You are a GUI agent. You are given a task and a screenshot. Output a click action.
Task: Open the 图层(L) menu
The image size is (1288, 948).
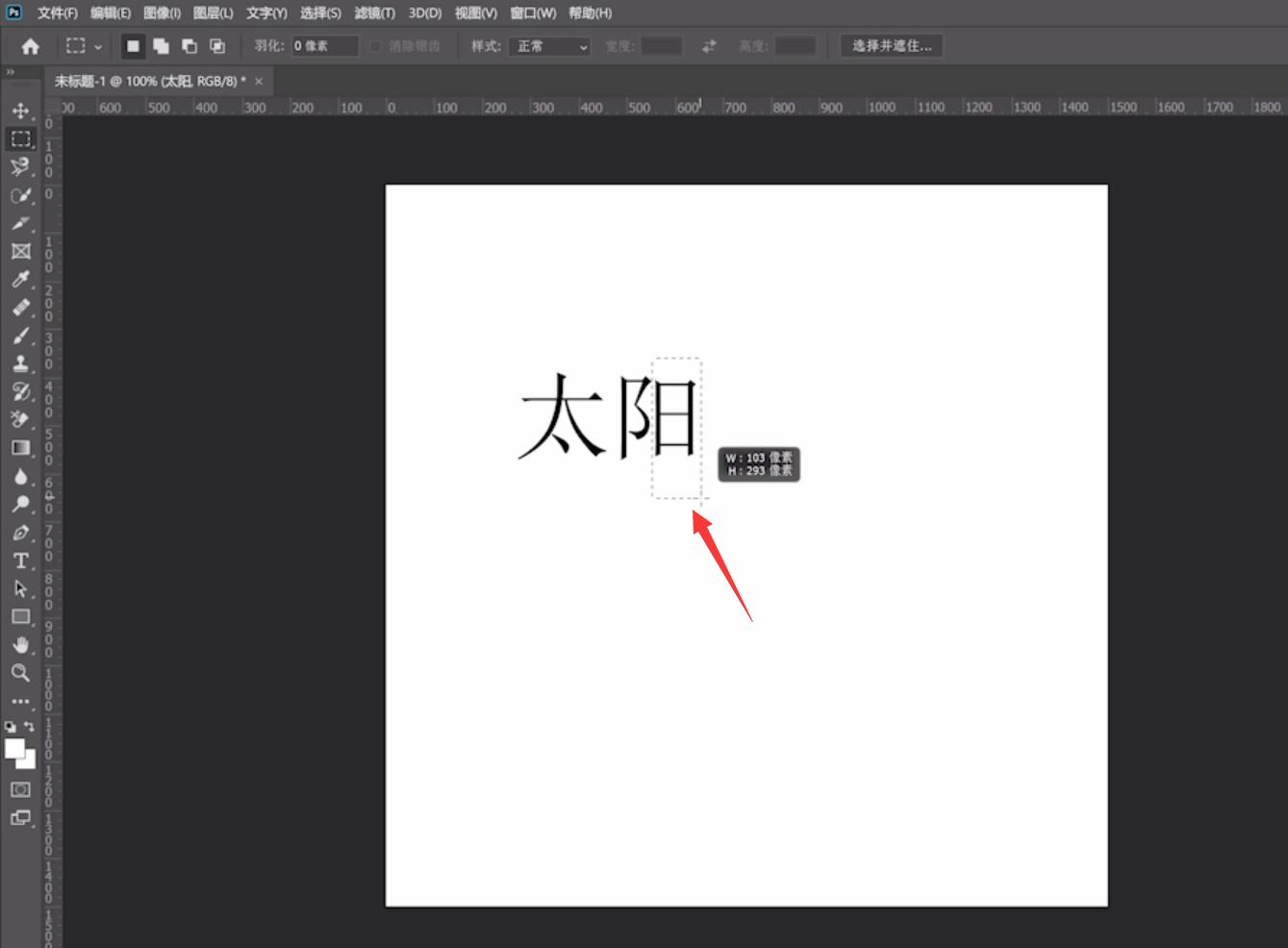(213, 12)
